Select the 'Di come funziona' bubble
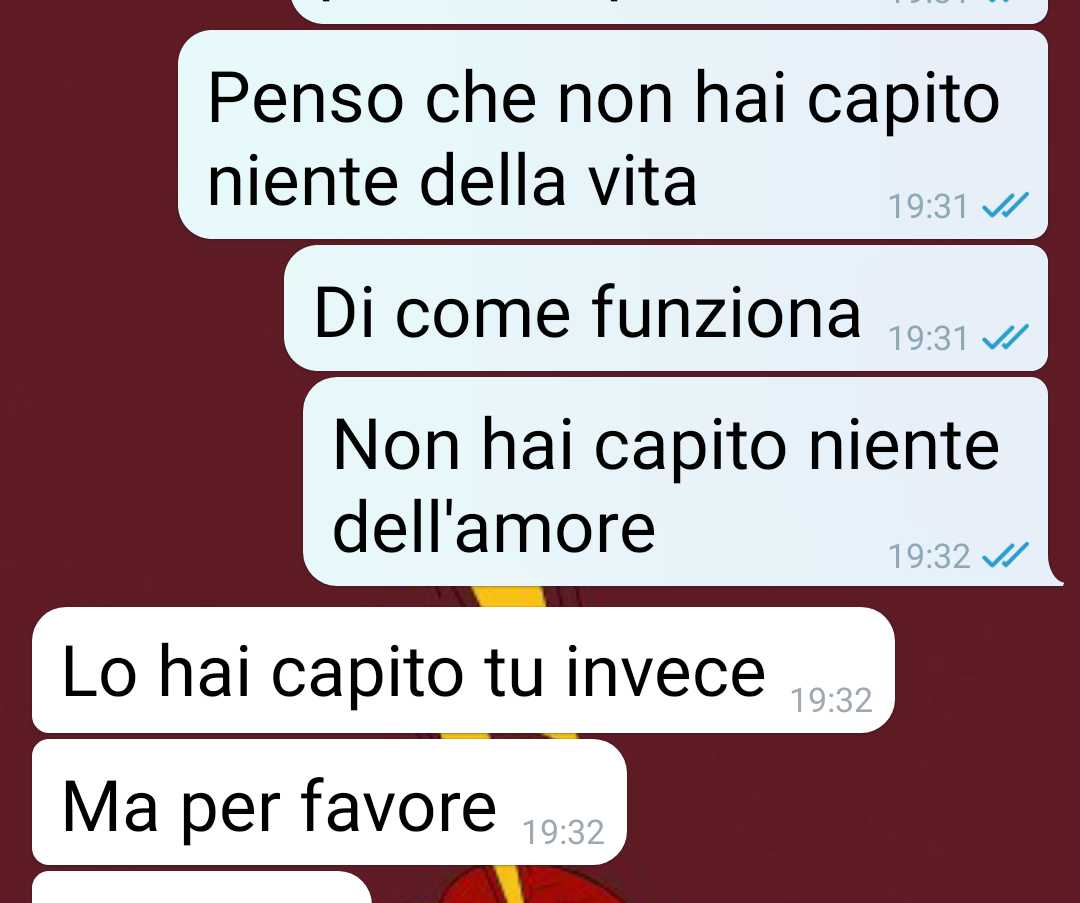 [666, 308]
